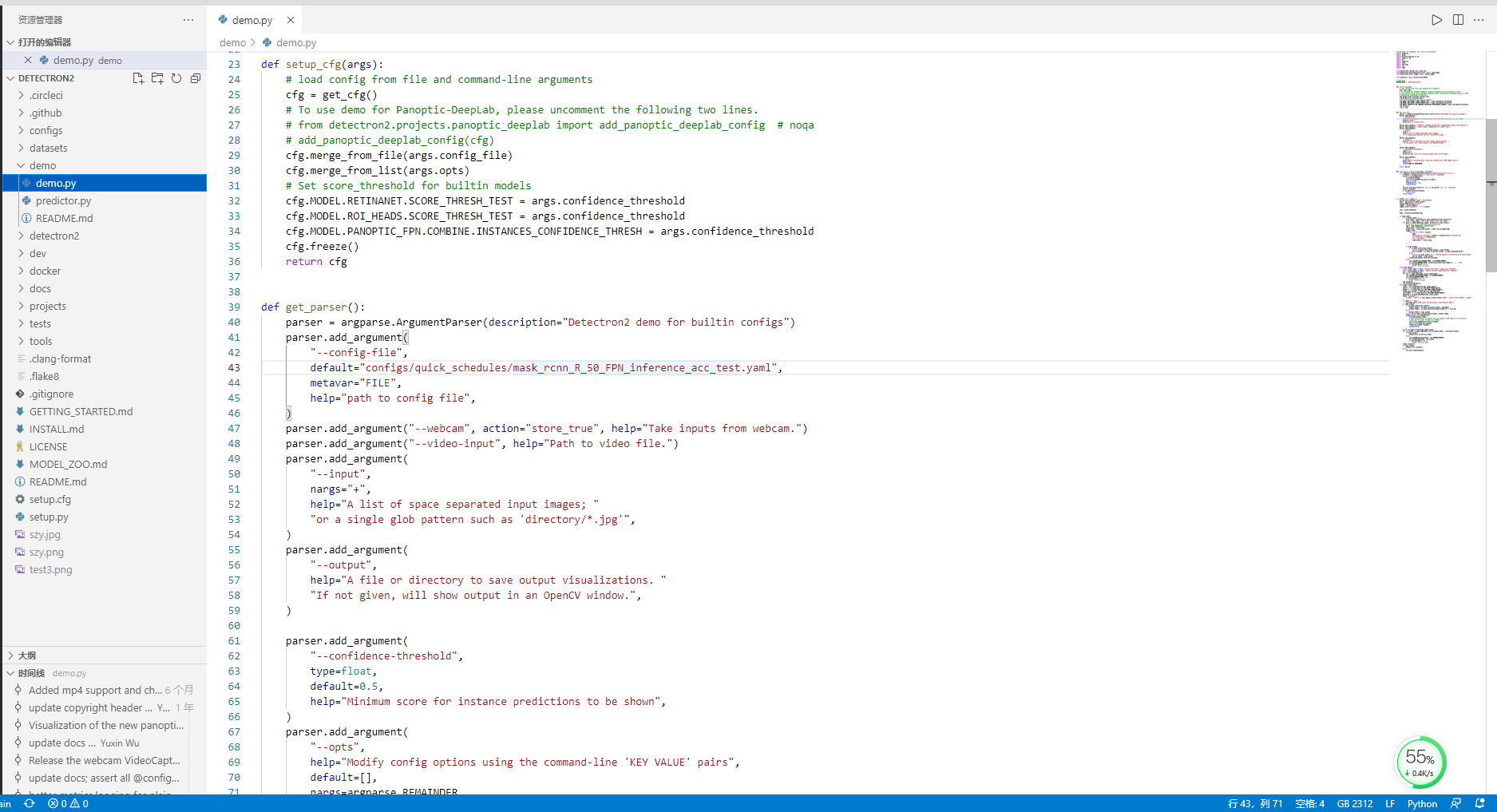The image size is (1497, 812).
Task: Open timeline entry 'Release the webcam VideoCapt'
Action: [104, 760]
